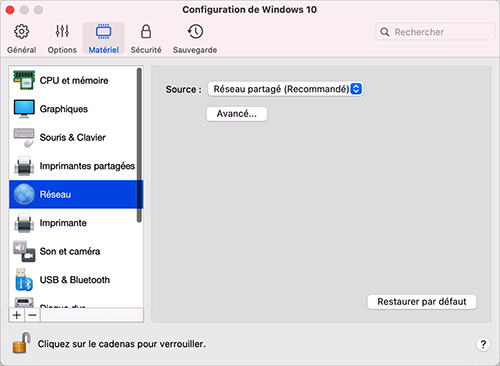
Task: Open the Source network dropdown
Action: coord(285,89)
